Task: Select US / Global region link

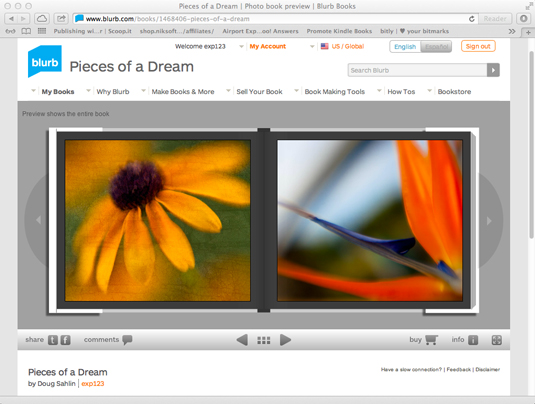Action: pyautogui.click(x=348, y=46)
